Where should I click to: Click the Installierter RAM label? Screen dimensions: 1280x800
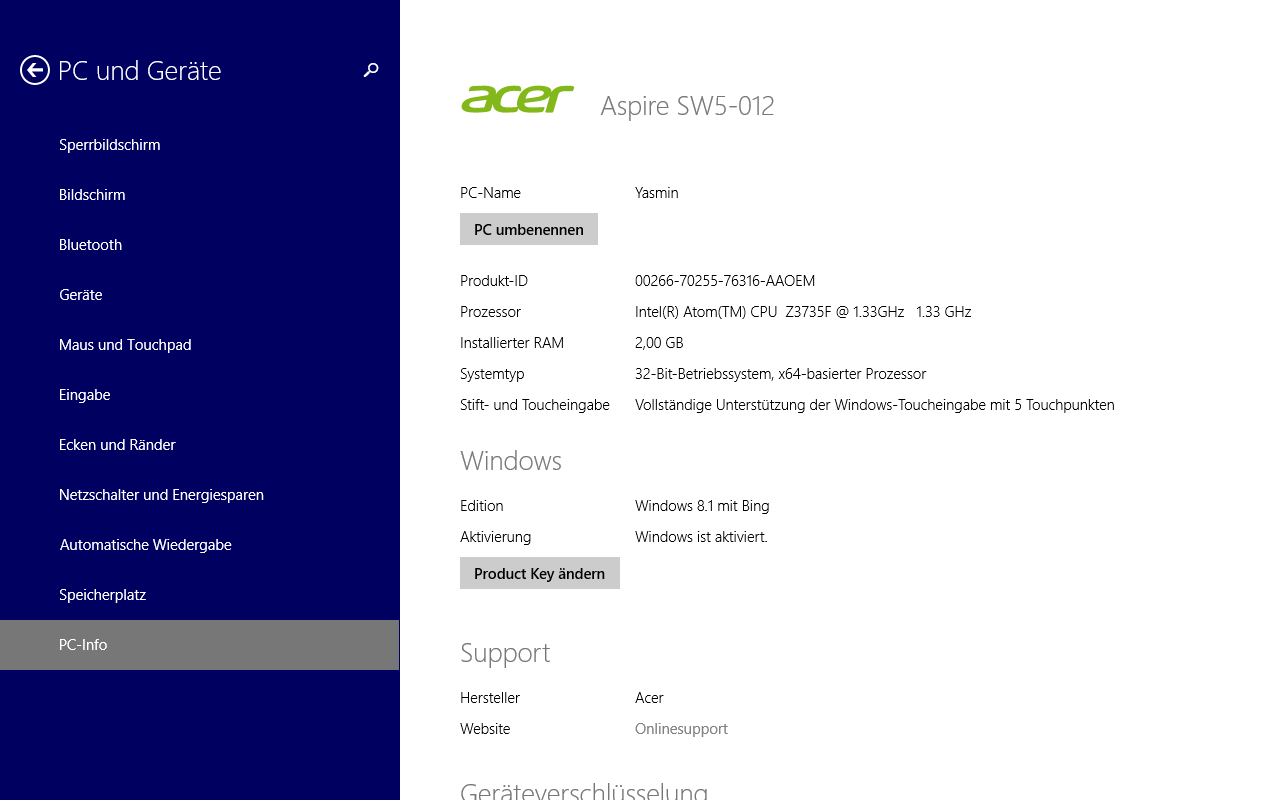coord(512,343)
